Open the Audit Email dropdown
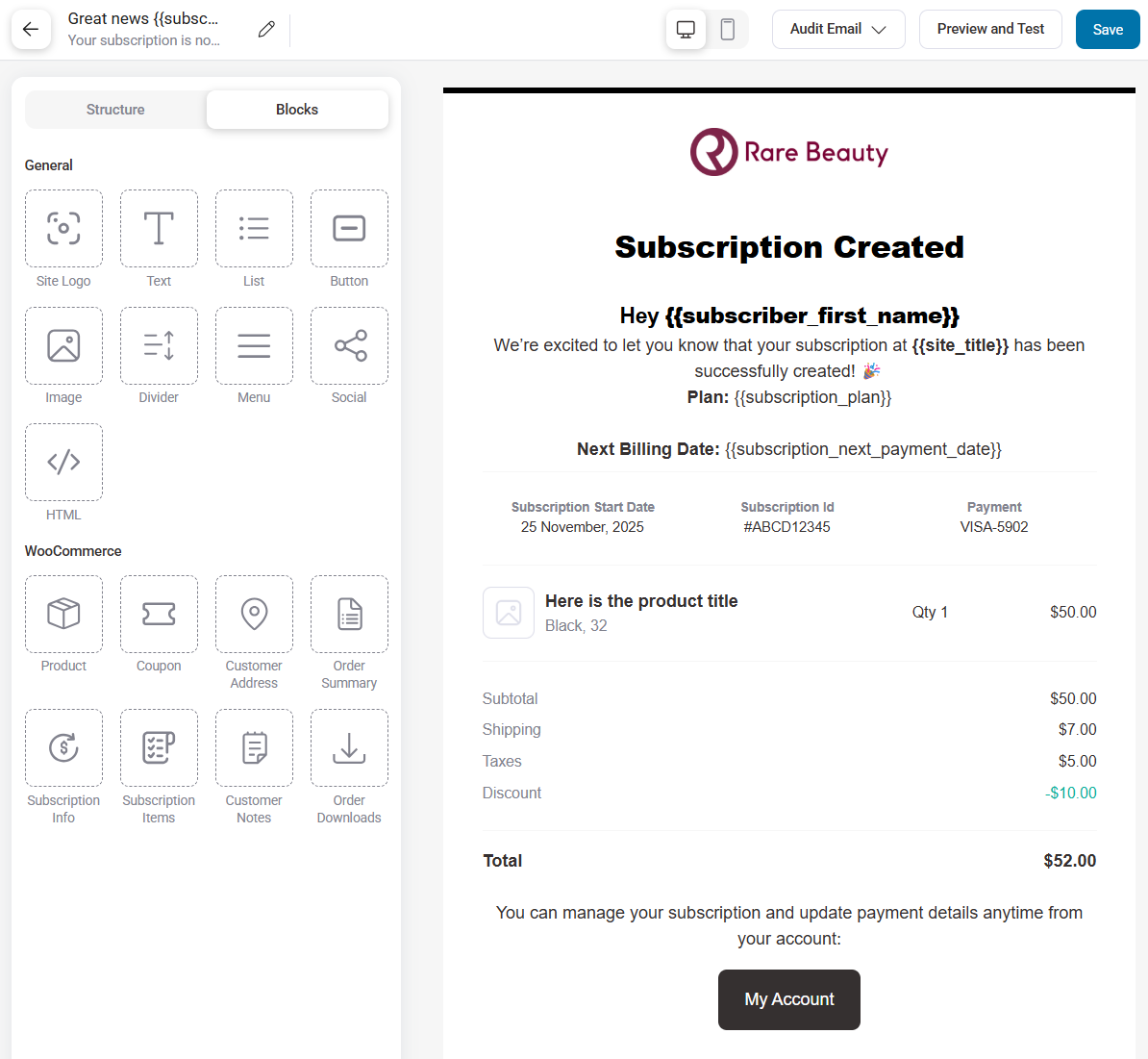Screen dimensions: 1148x1059 [837, 29]
